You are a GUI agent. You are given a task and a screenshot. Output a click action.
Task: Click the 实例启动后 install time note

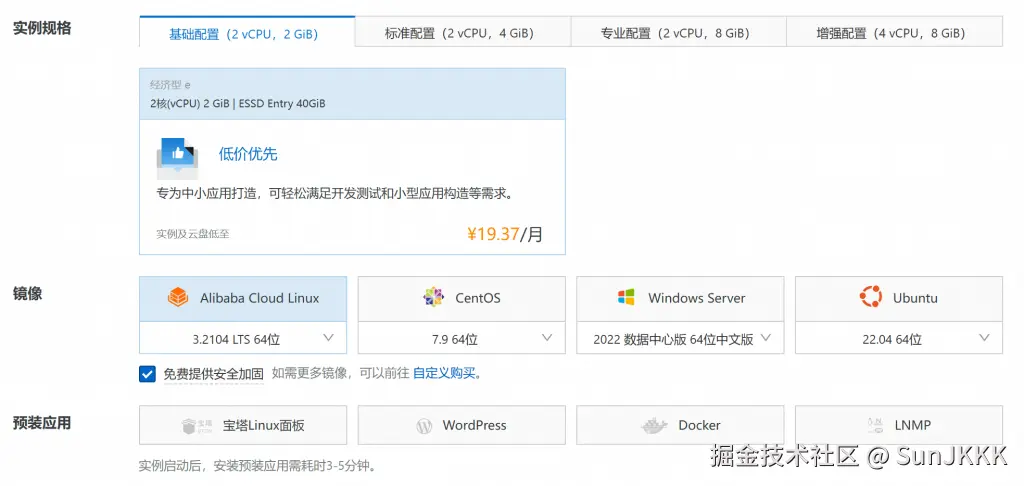pyautogui.click(x=259, y=466)
